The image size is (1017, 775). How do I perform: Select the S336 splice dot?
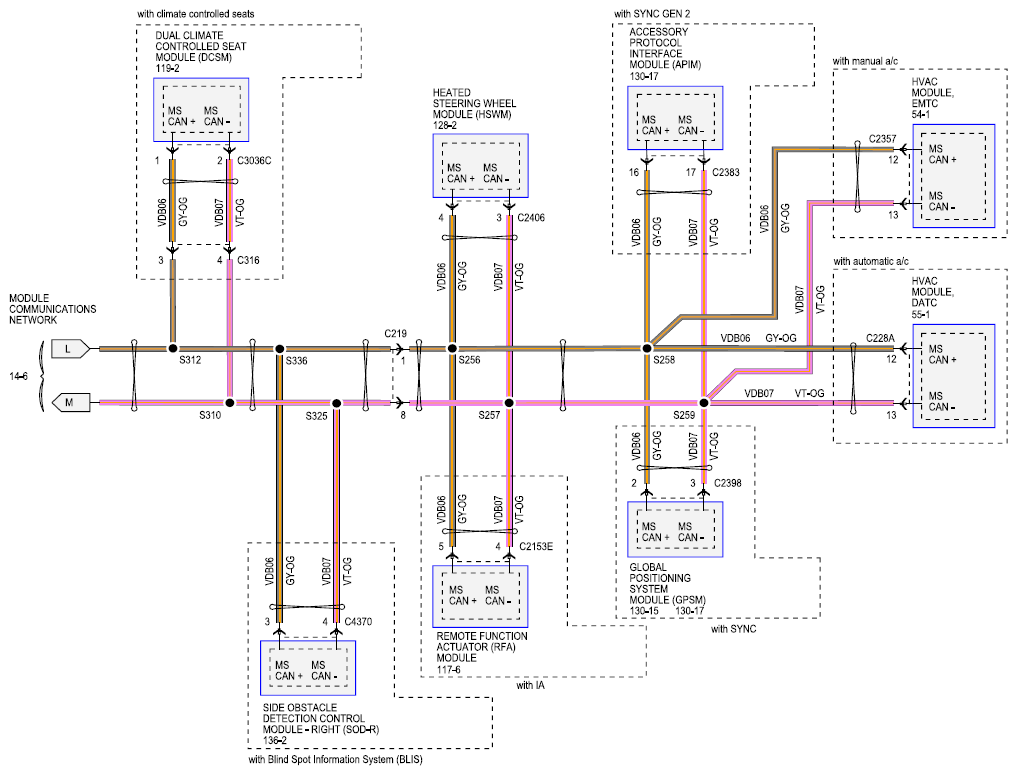coord(279,349)
